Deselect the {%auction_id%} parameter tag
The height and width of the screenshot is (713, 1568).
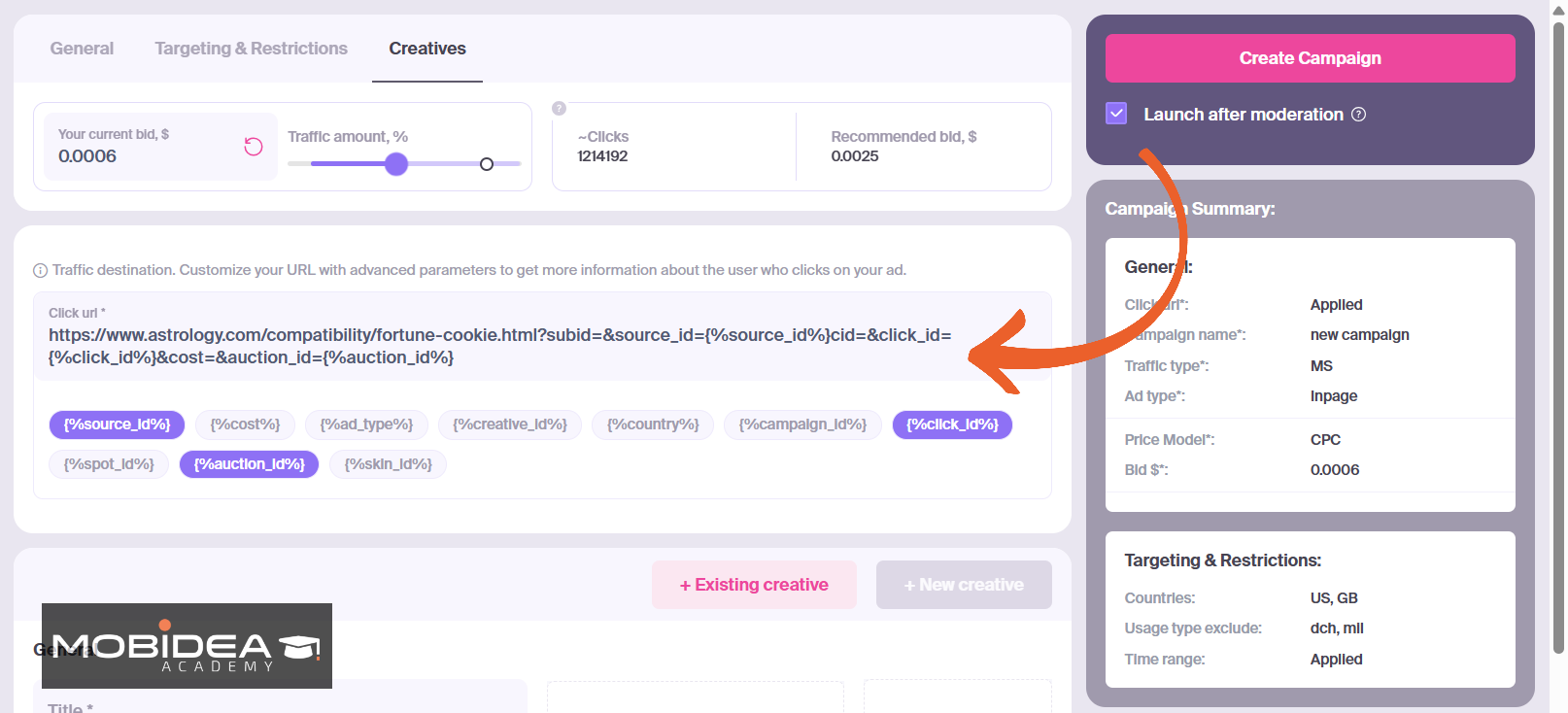pos(249,464)
